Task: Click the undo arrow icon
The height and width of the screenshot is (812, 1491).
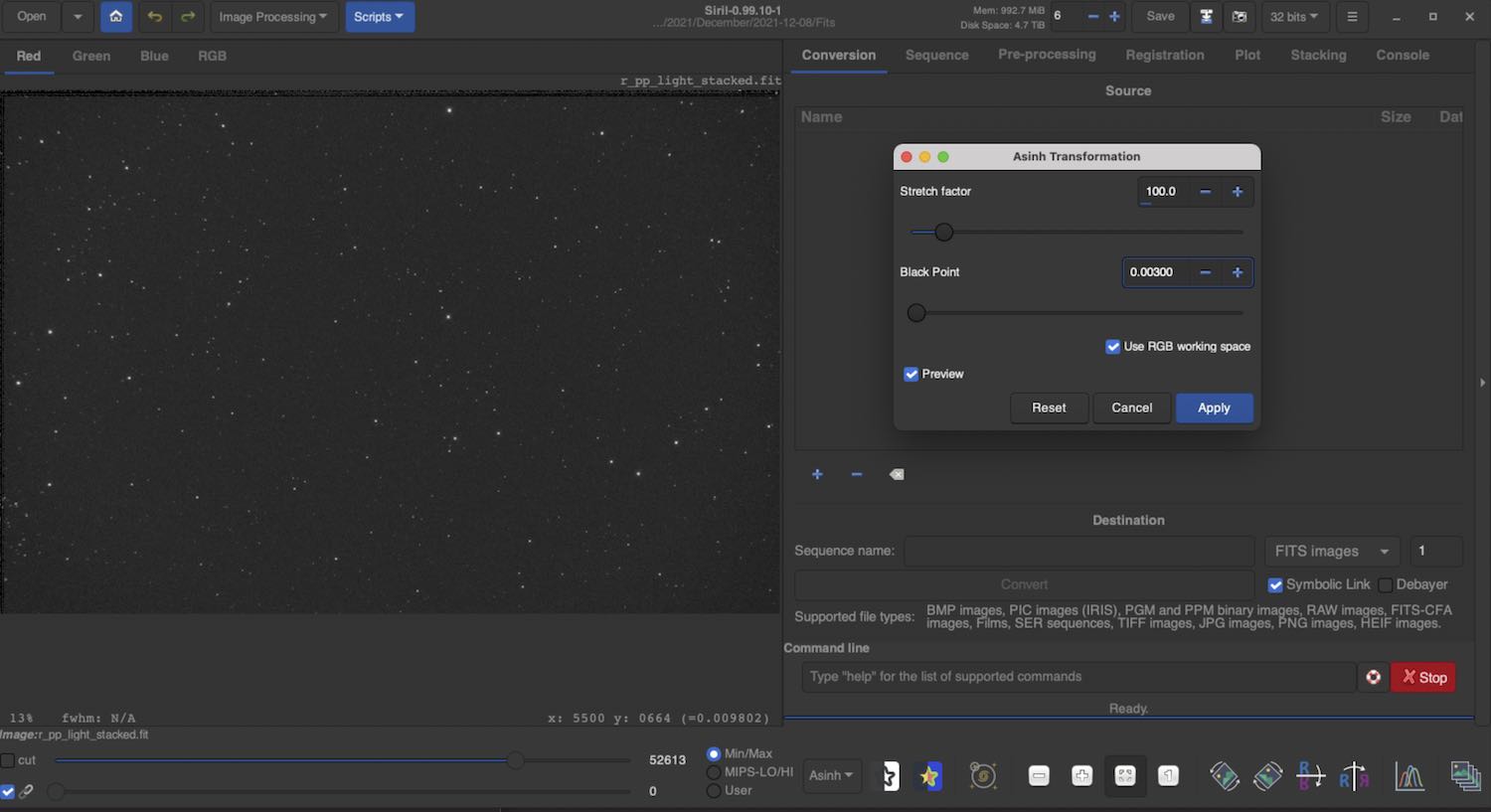Action: click(154, 17)
